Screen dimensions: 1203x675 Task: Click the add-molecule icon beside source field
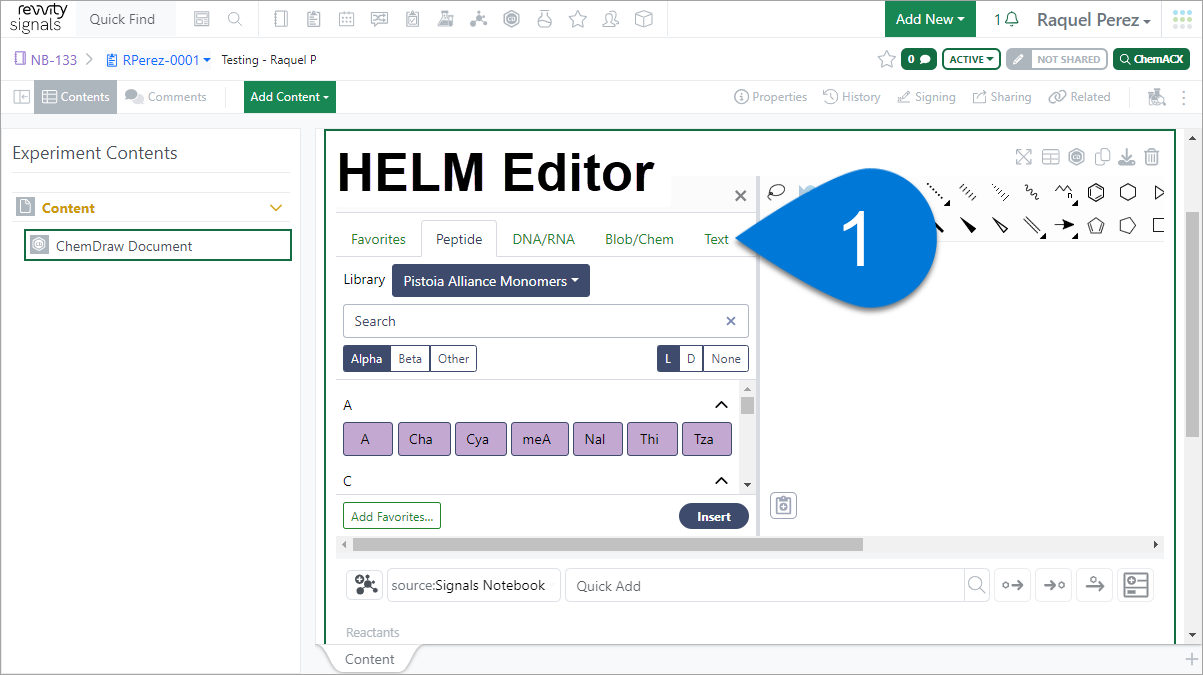click(365, 585)
